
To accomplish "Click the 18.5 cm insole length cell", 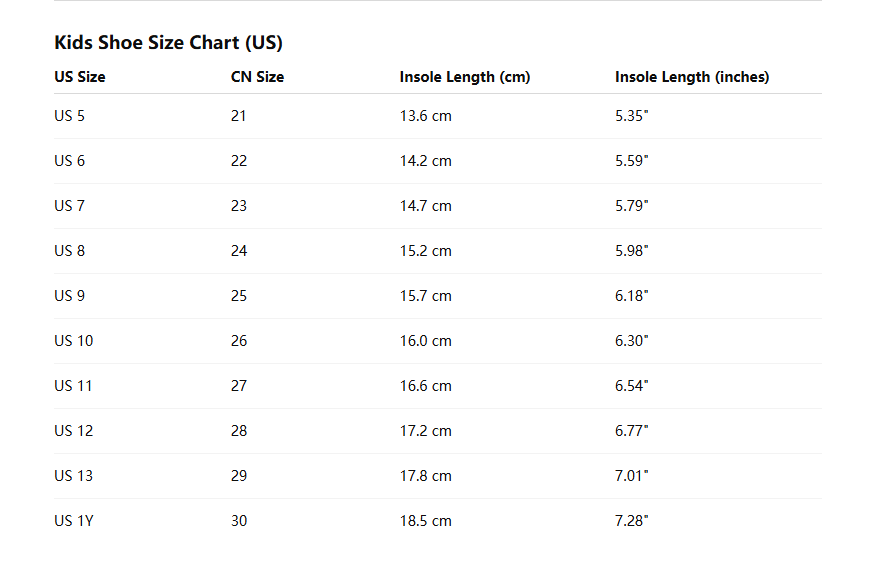I will click(425, 521).
